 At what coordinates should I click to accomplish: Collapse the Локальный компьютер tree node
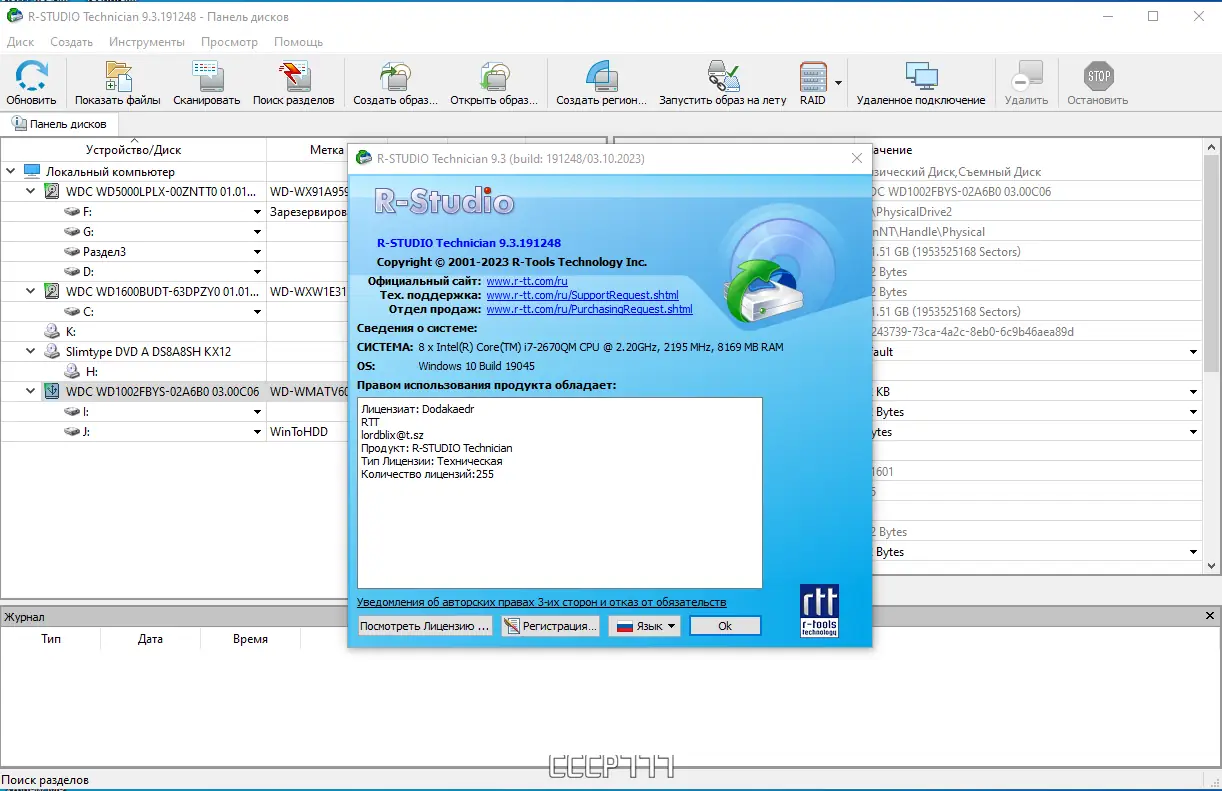(10, 171)
